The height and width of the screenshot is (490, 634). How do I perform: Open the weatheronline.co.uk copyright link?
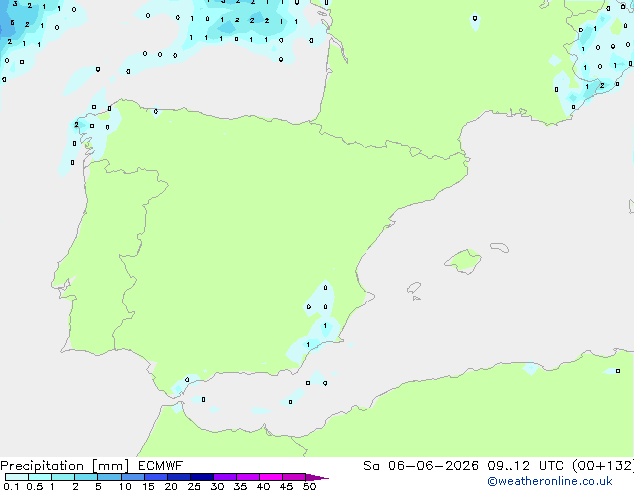point(550,481)
